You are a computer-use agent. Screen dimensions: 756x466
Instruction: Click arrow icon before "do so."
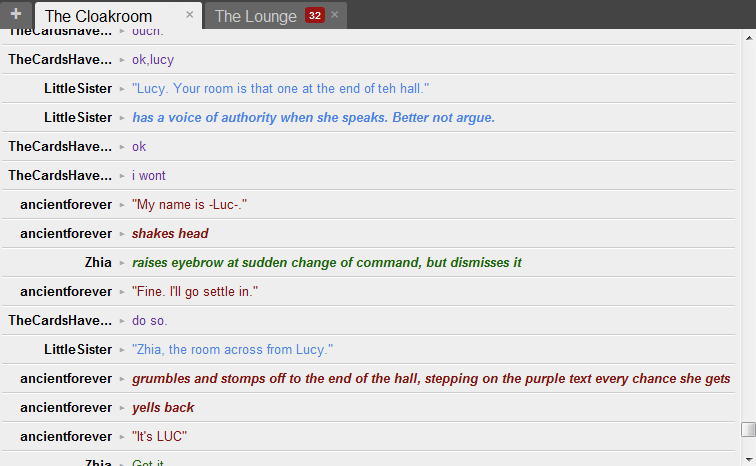tap(122, 321)
